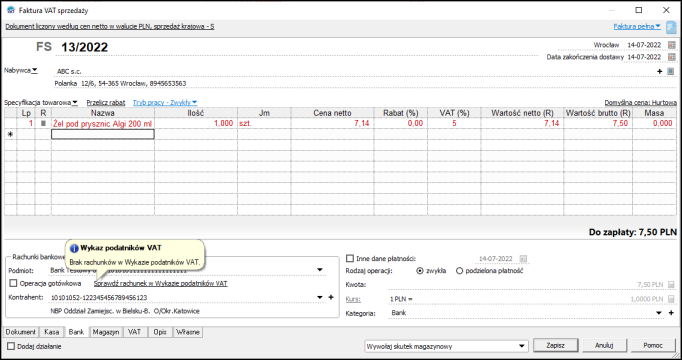Click the Cena netto column header
Image resolution: width=682 pixels, height=360 pixels.
pyautogui.click(x=332, y=113)
